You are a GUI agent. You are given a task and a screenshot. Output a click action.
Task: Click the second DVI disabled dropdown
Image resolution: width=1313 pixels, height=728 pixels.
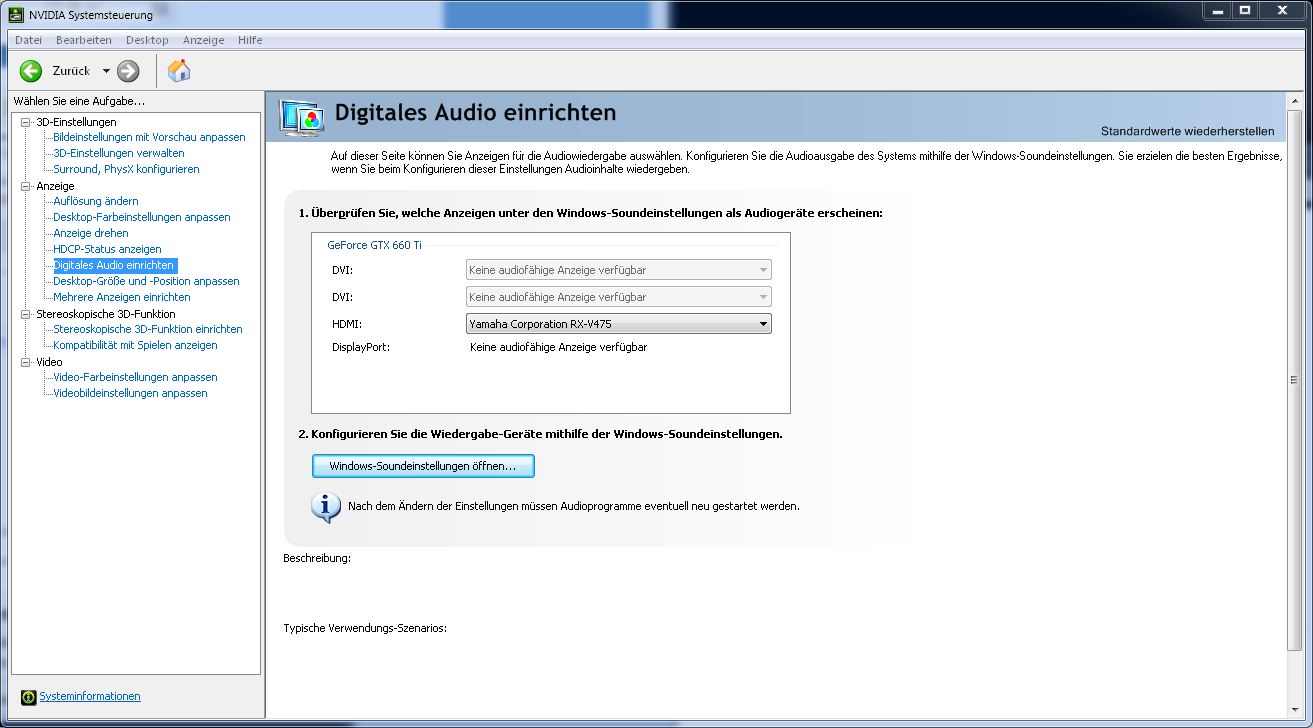pos(619,297)
